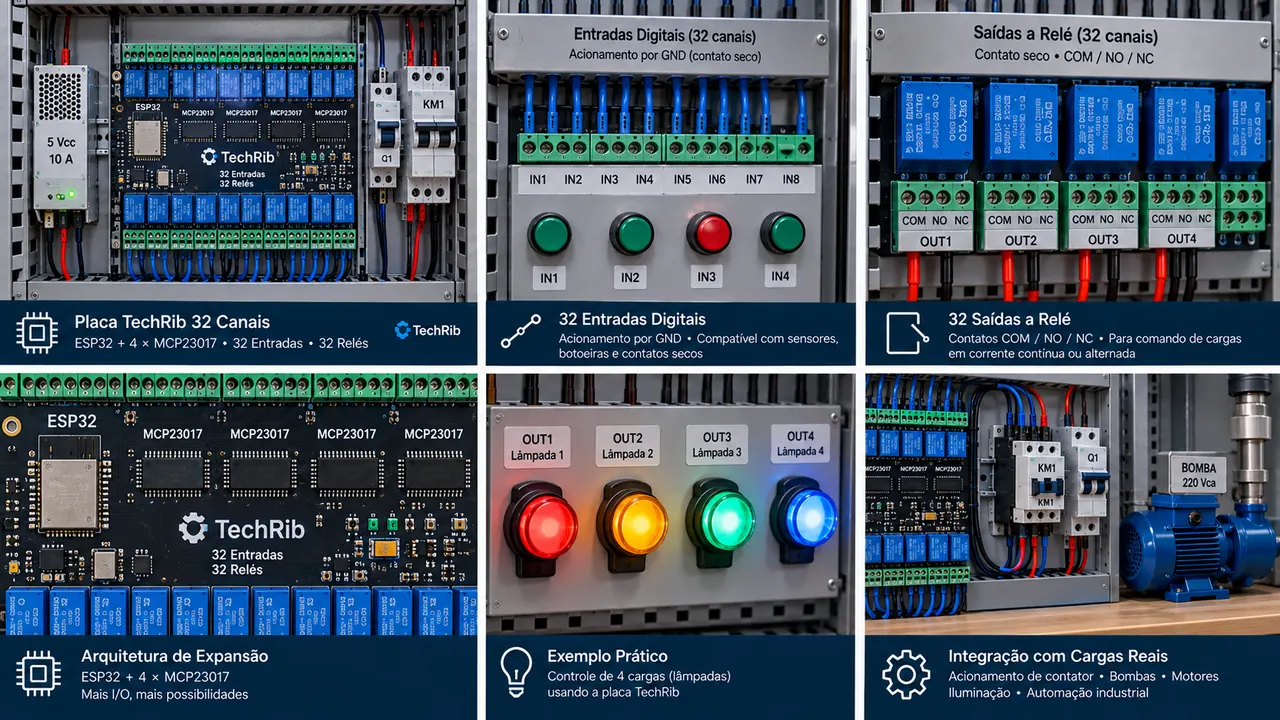Click the "Contato seco • COM / NO / NC" subtitle
Viewport: 1280px width, 720px height.
tap(1063, 57)
